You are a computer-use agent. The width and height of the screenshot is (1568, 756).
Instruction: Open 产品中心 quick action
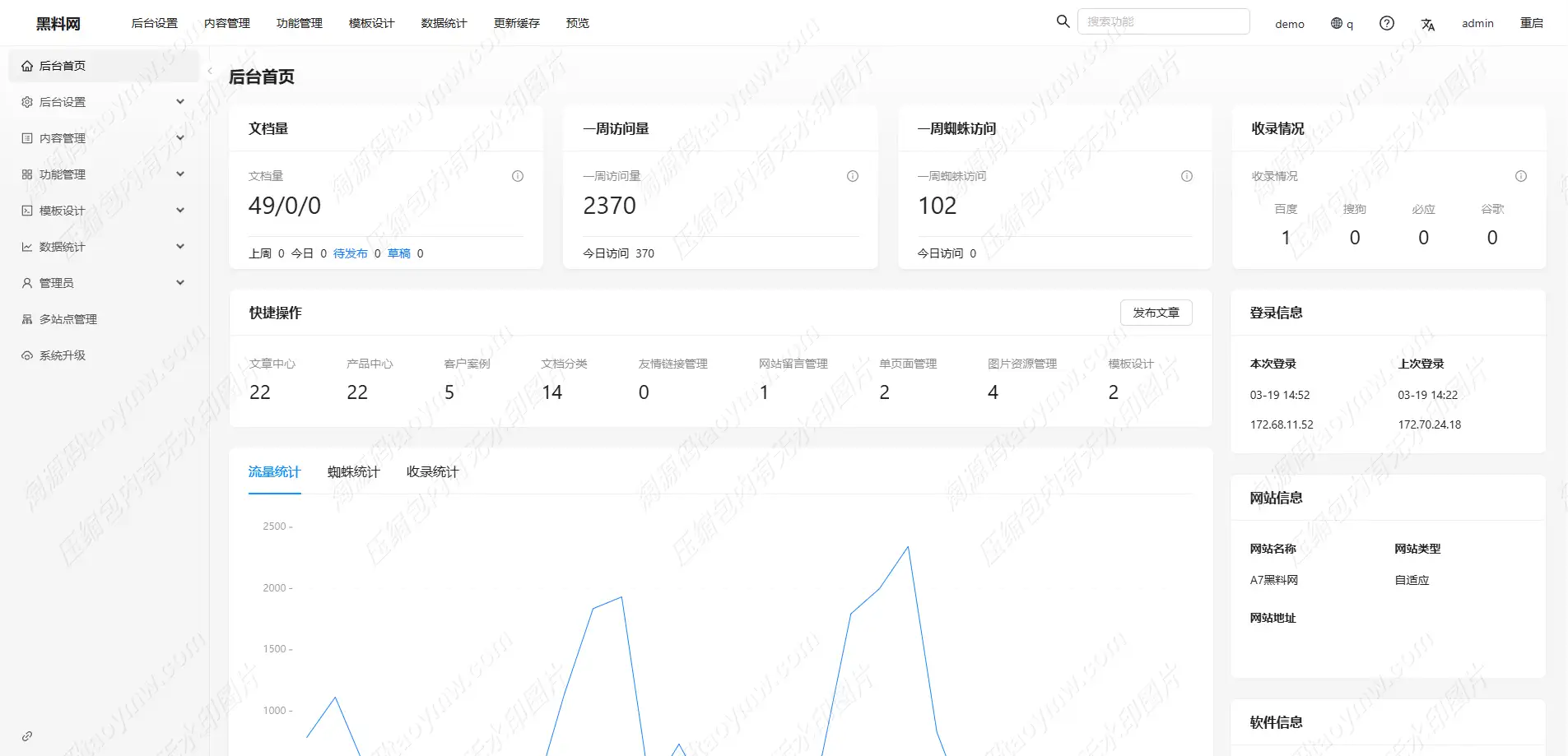pos(370,364)
